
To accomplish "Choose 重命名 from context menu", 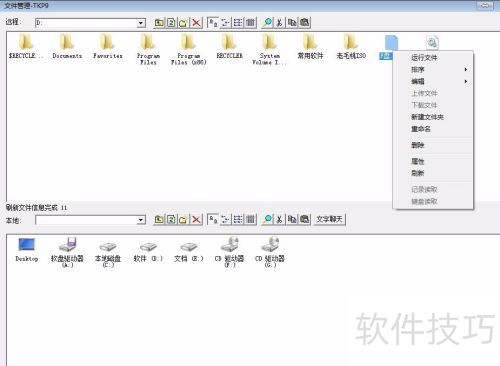I will click(x=433, y=129).
